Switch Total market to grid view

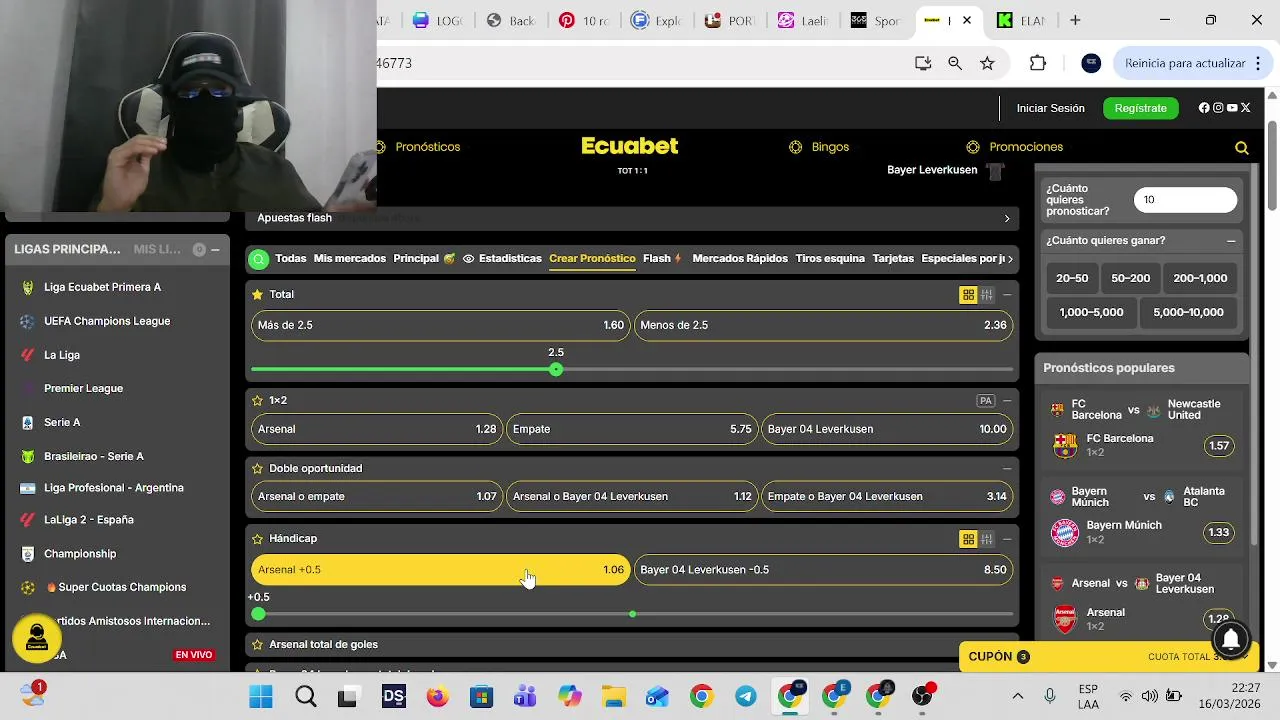point(968,295)
